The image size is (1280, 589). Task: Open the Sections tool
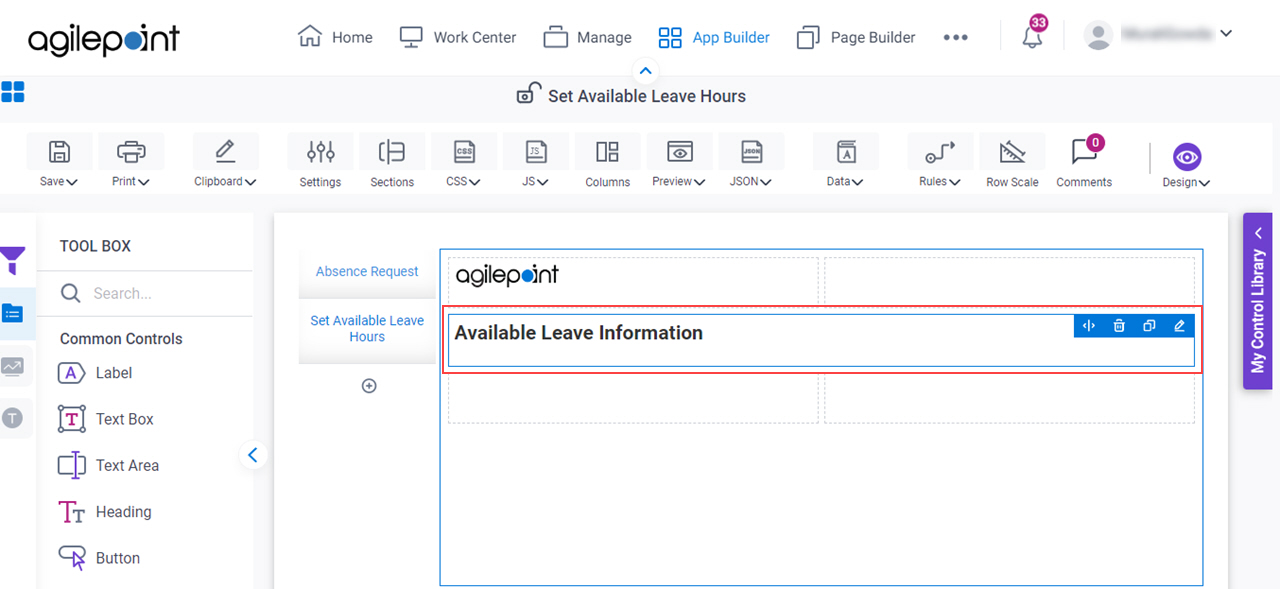coord(392,161)
